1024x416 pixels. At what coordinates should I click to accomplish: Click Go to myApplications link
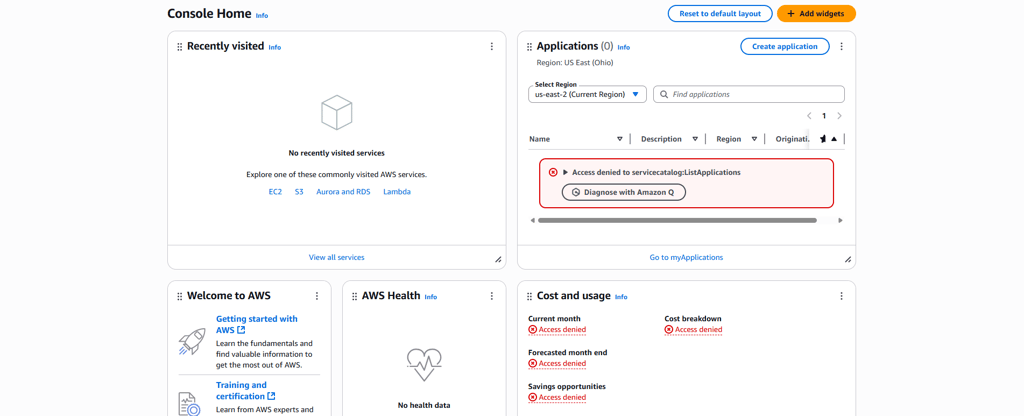click(x=686, y=257)
